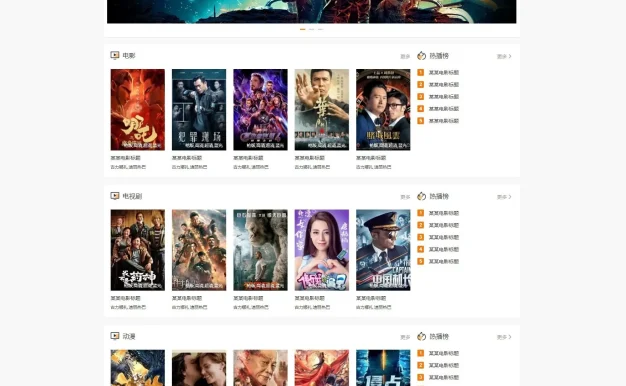Click rank badge 5 in 电视剧 热播榜
Image resolution: width=626 pixels, height=386 pixels.
(420, 261)
